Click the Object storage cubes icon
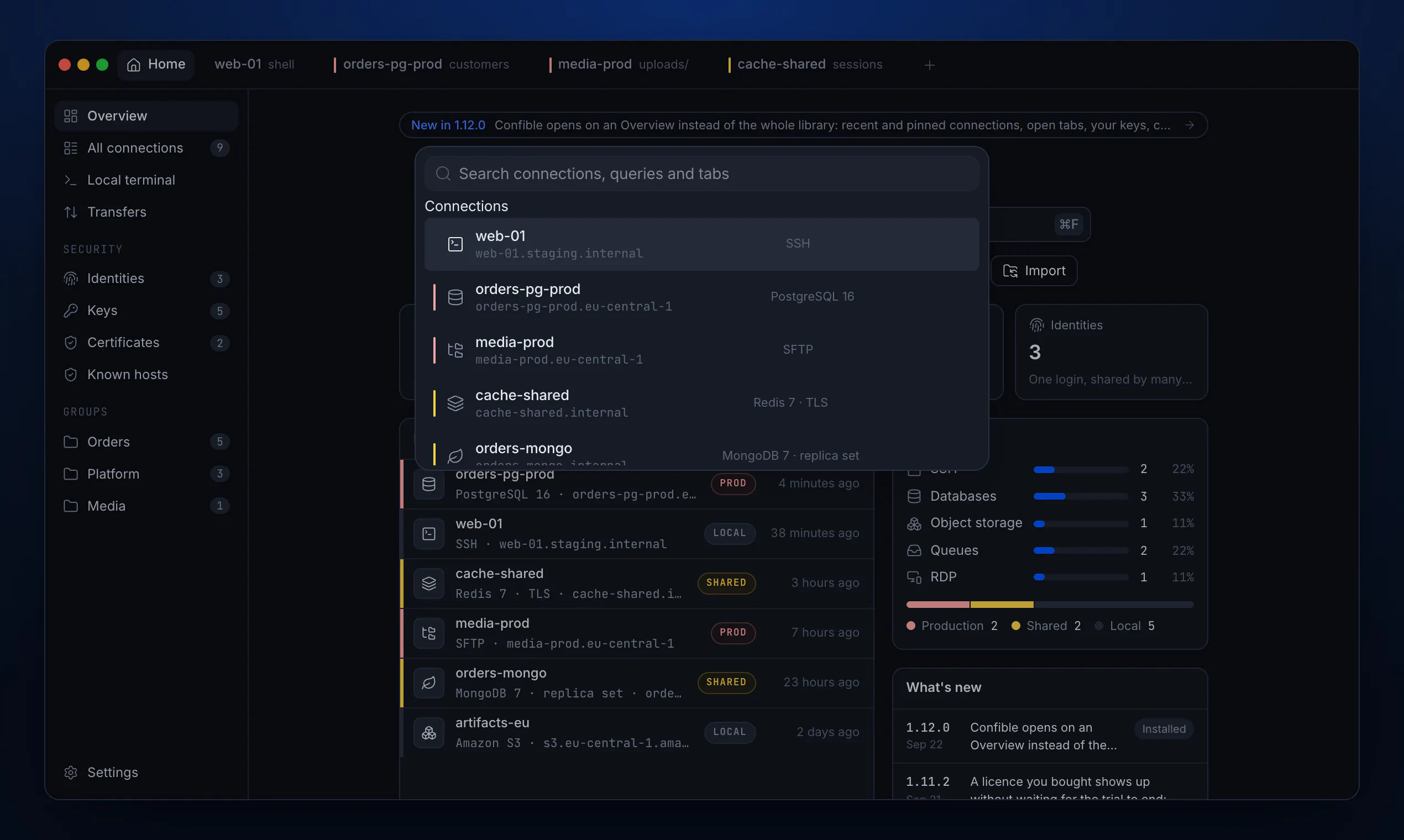This screenshot has height=840, width=1404. pos(914,523)
